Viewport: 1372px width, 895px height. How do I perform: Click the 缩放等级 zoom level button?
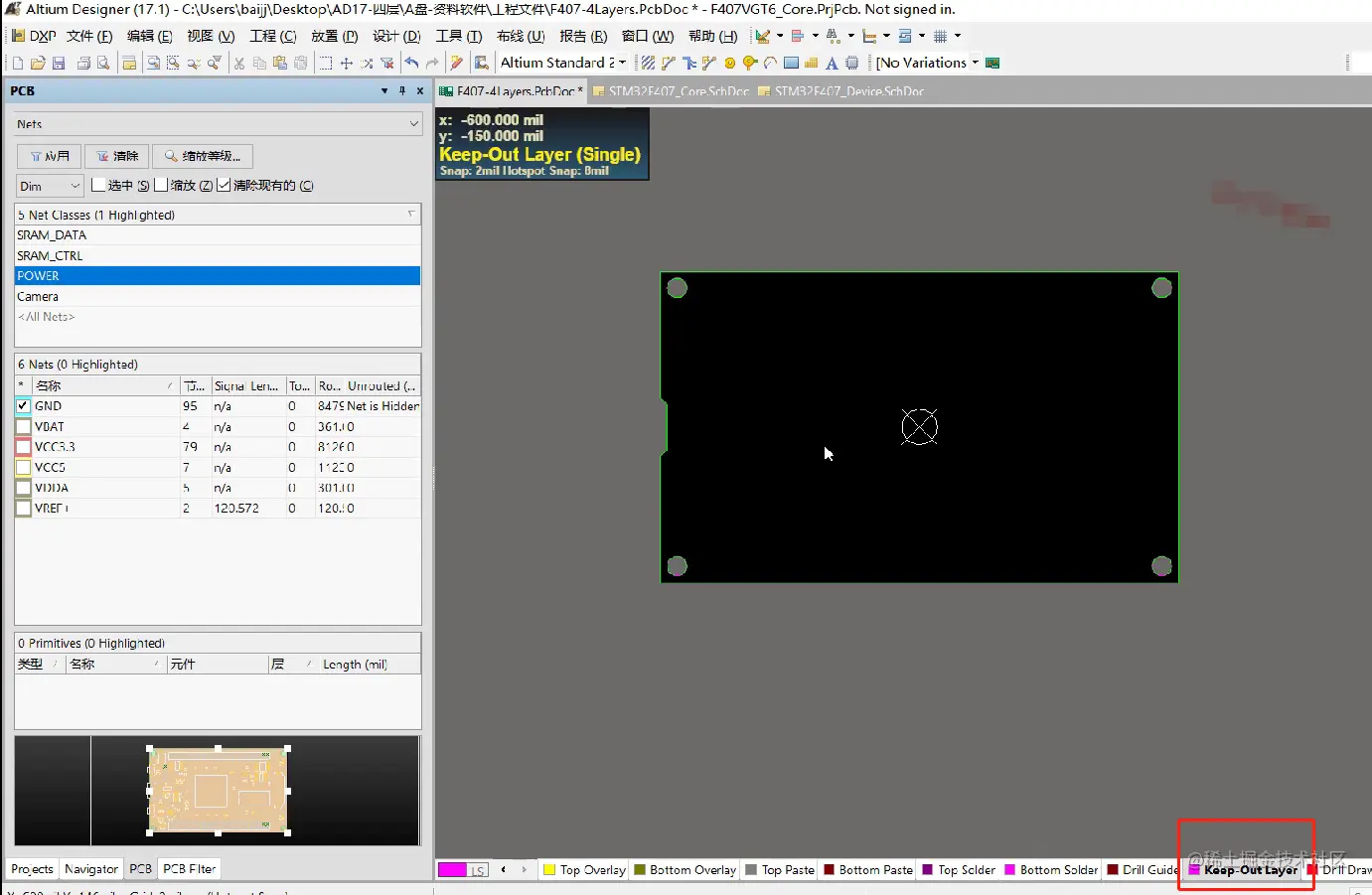click(203, 156)
